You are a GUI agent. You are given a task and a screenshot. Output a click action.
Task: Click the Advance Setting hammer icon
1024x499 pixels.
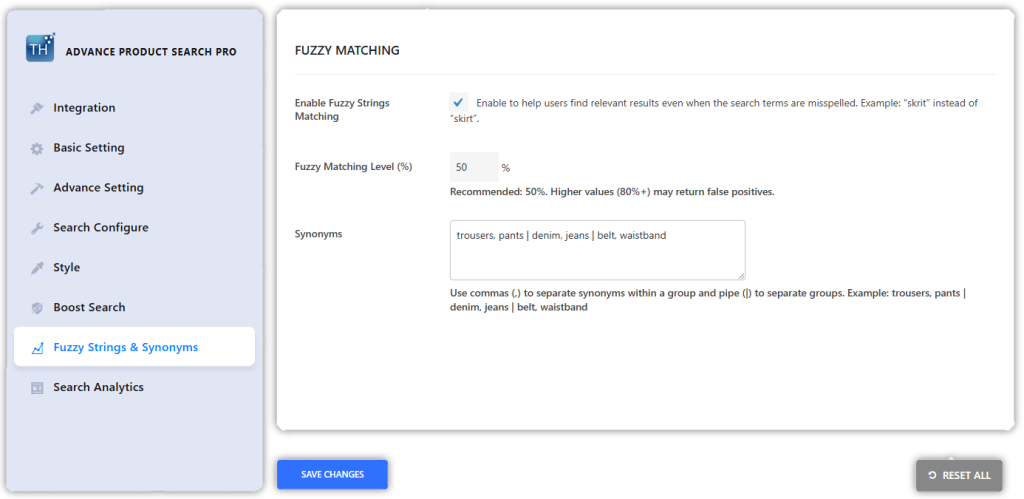pyautogui.click(x=37, y=188)
